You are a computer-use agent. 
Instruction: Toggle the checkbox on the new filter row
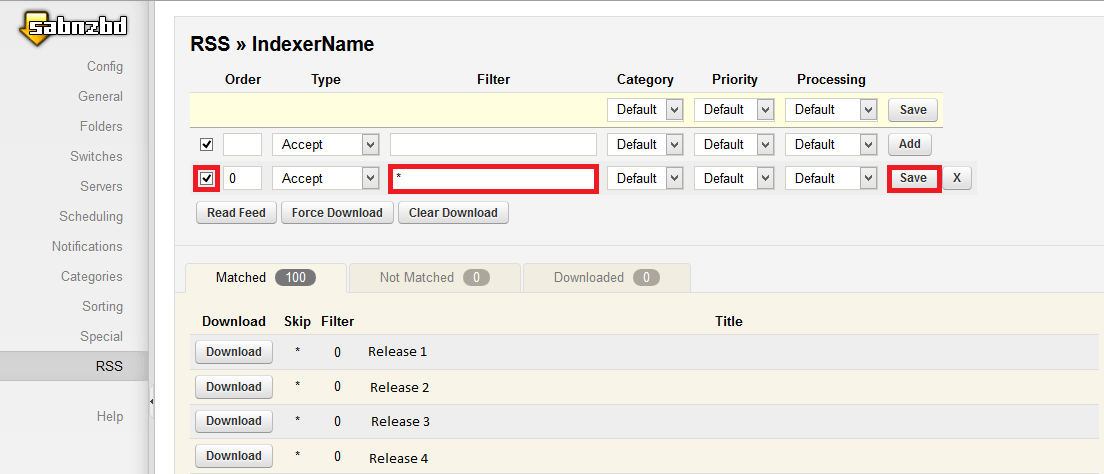pos(207,144)
